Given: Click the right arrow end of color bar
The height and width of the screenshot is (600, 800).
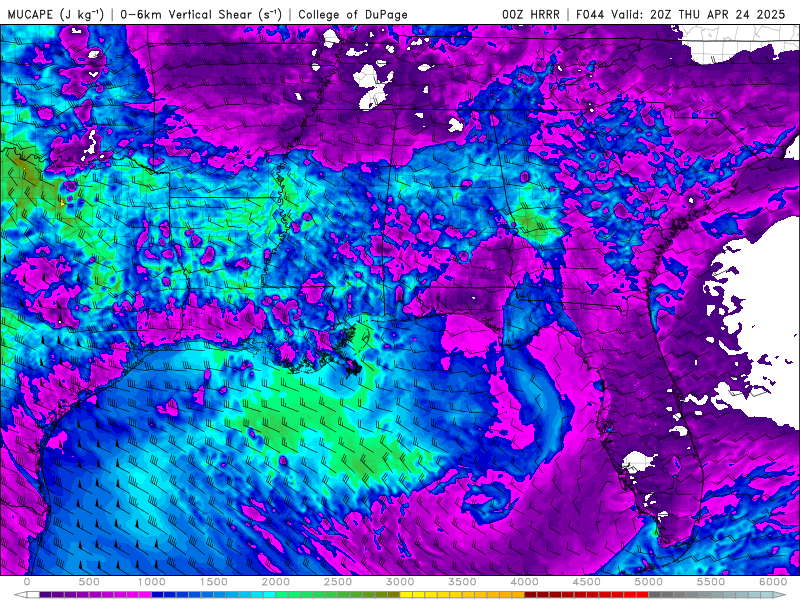Looking at the screenshot, I should pos(781,595).
